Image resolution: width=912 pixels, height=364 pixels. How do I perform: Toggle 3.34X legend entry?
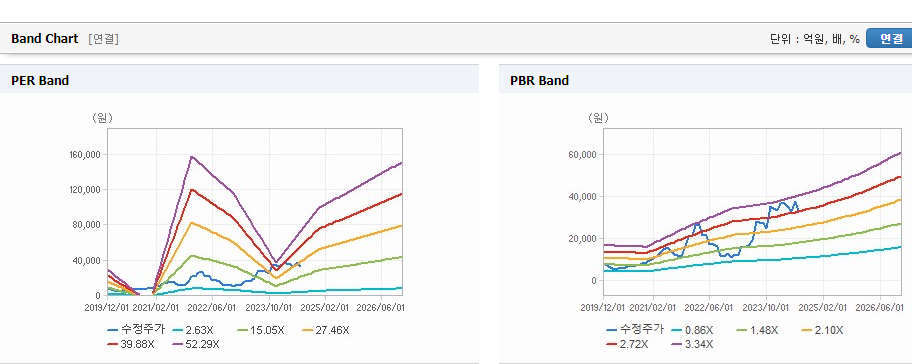click(692, 344)
